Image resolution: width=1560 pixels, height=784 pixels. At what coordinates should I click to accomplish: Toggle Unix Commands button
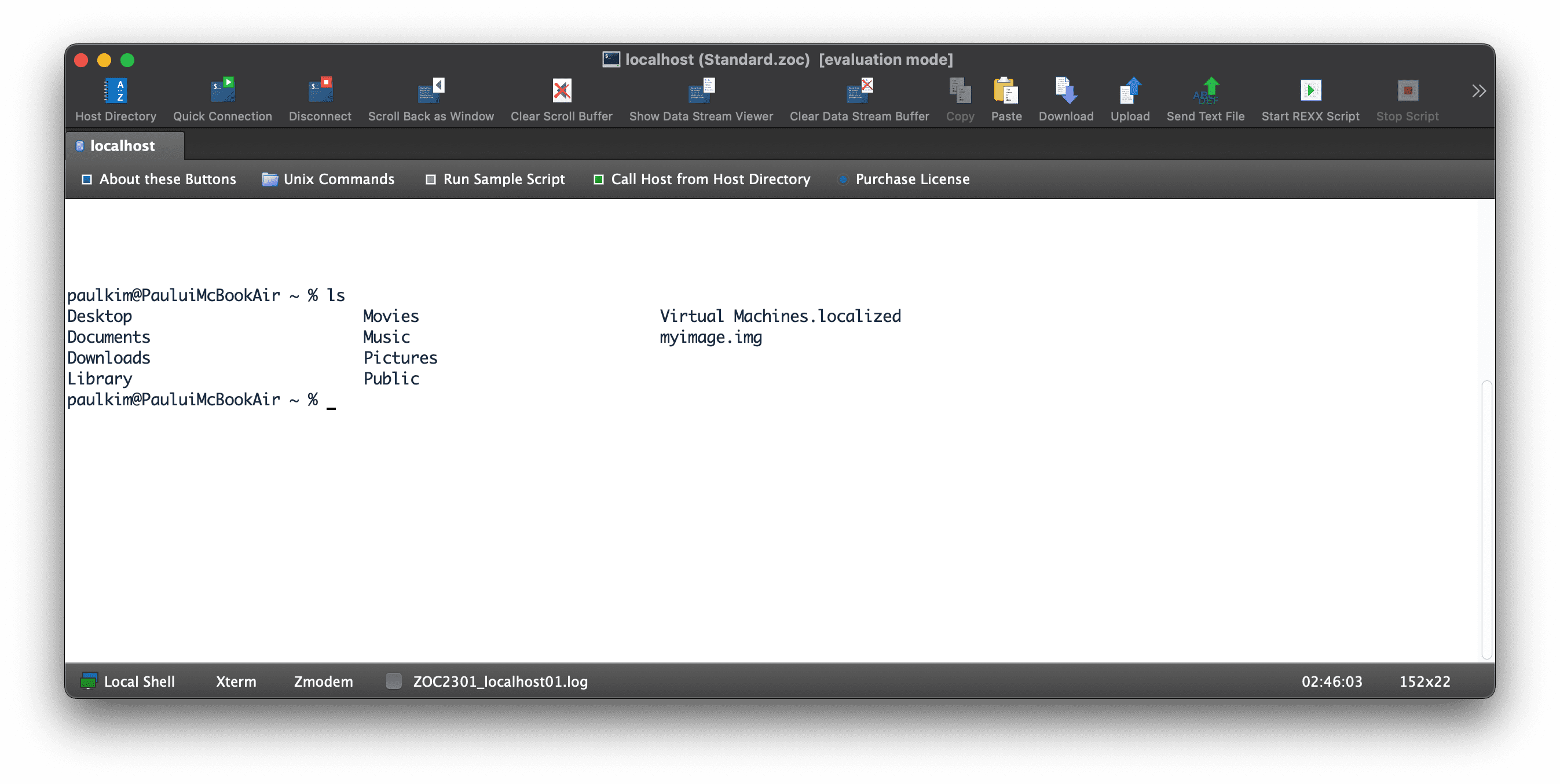[330, 179]
